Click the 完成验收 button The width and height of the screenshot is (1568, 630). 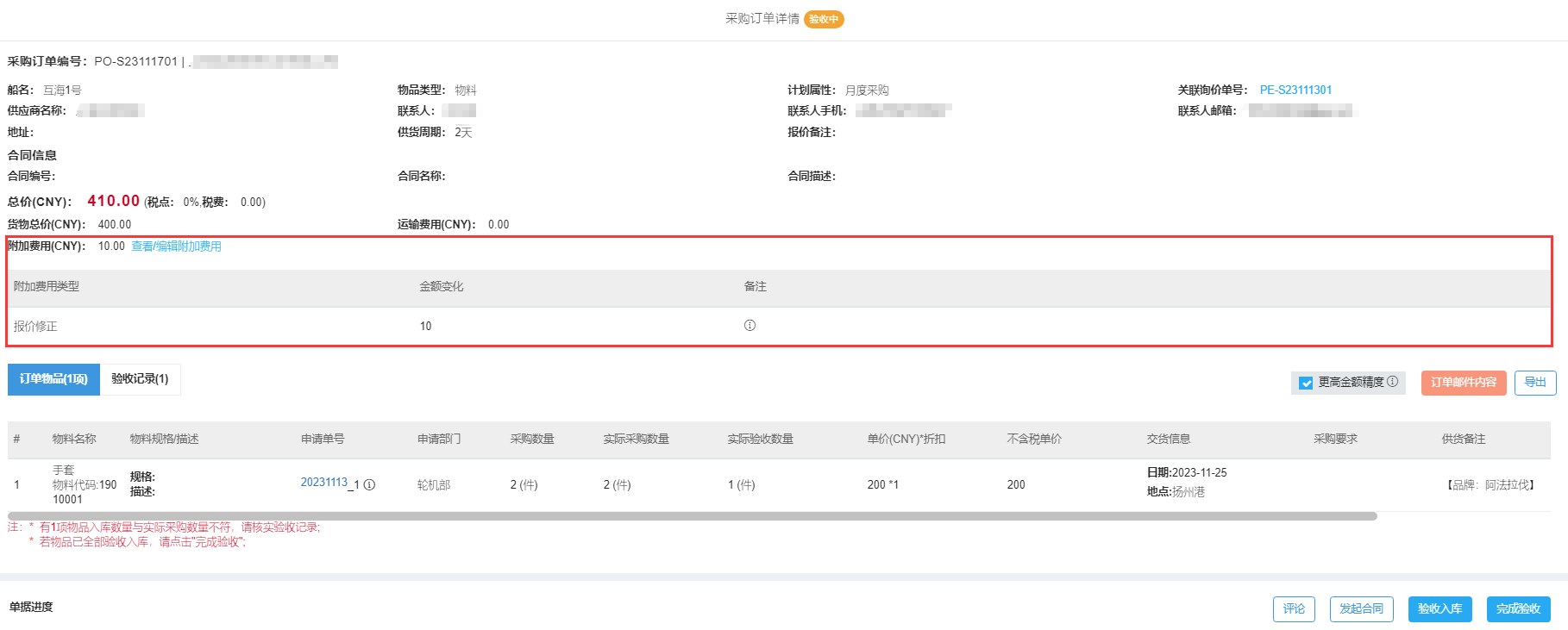tap(1518, 608)
